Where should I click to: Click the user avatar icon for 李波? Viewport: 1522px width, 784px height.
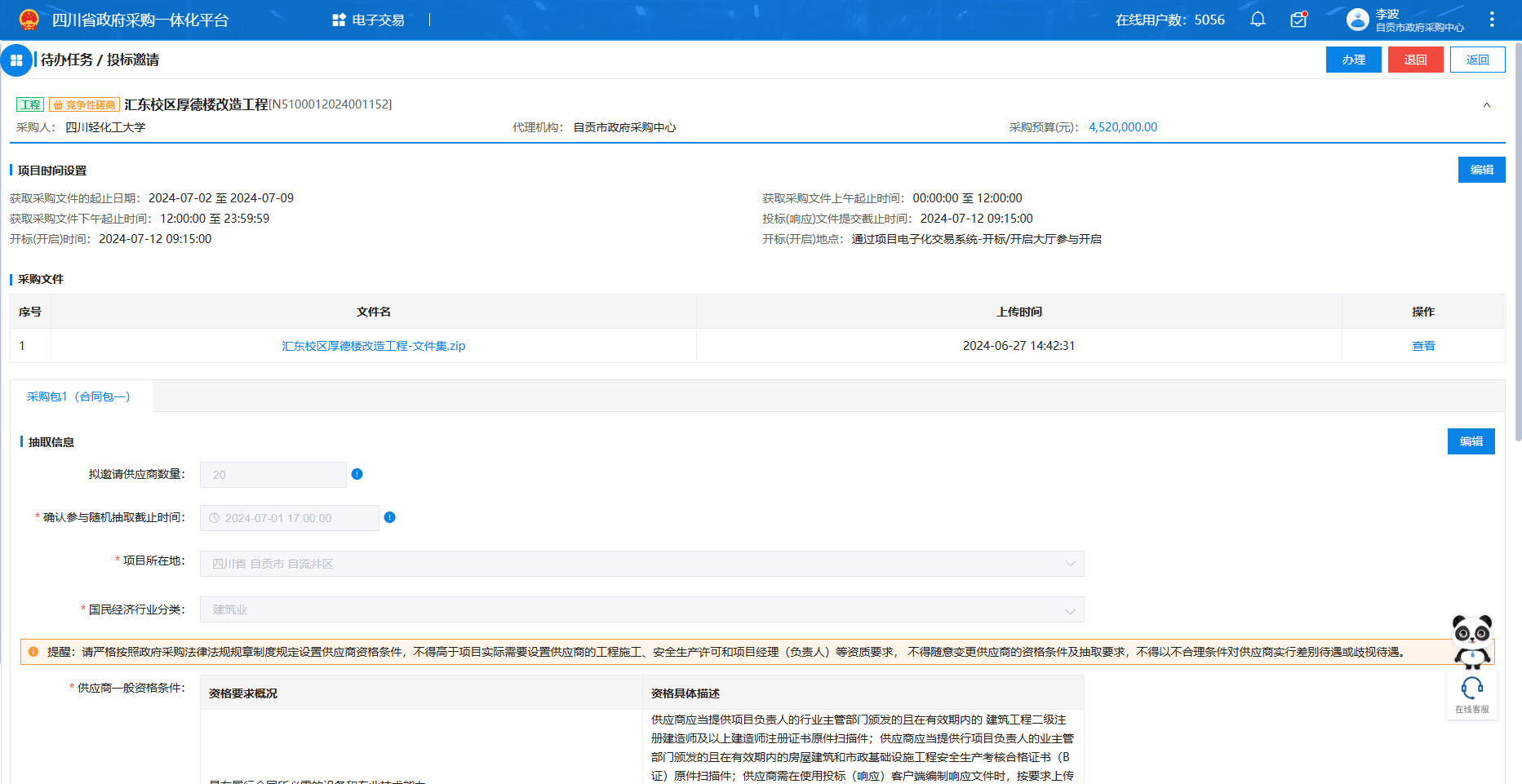click(x=1357, y=20)
